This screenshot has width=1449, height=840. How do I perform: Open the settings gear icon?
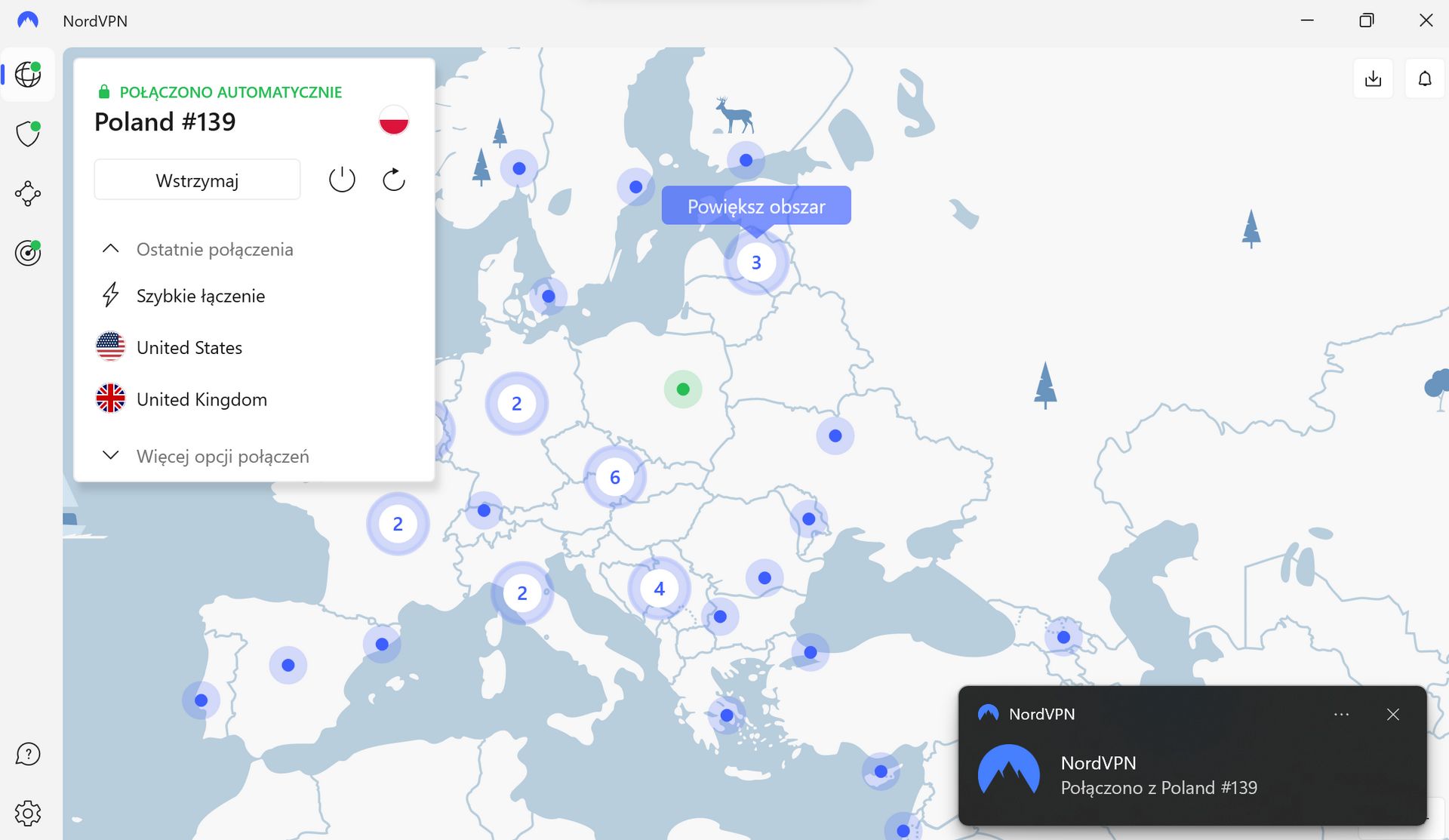click(x=28, y=814)
